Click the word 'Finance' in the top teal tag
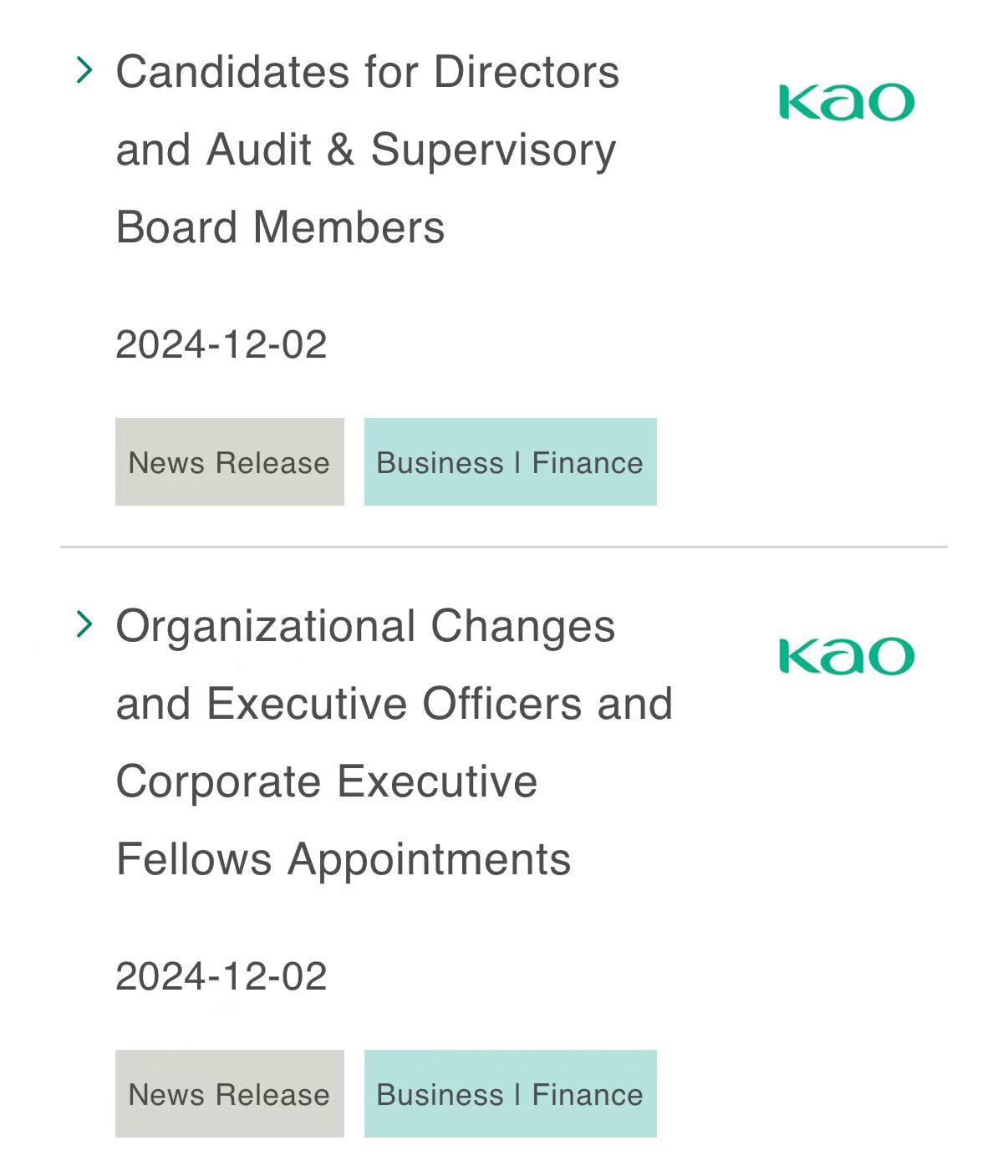The image size is (1008, 1176). click(x=588, y=462)
